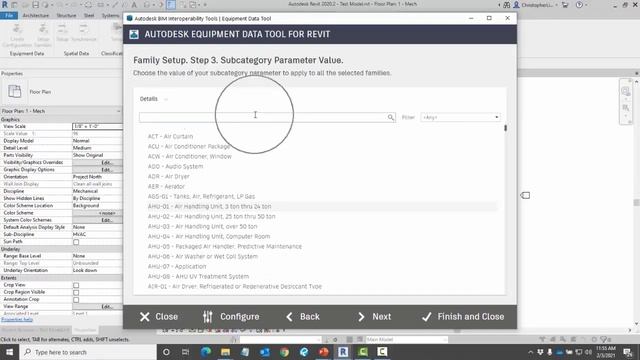Open the Windows notification center icon
The image size is (640, 360).
coord(628,352)
